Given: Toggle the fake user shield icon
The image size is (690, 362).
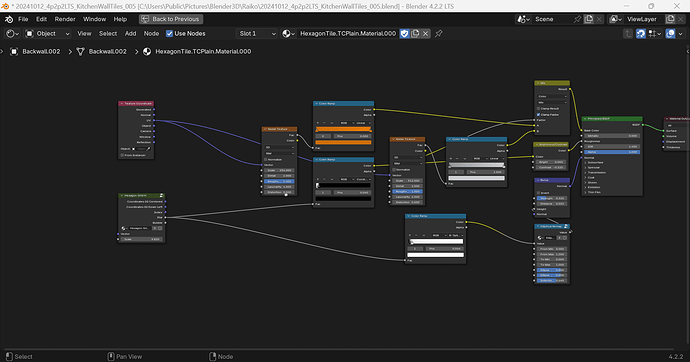Looking at the screenshot, I should tap(404, 33).
